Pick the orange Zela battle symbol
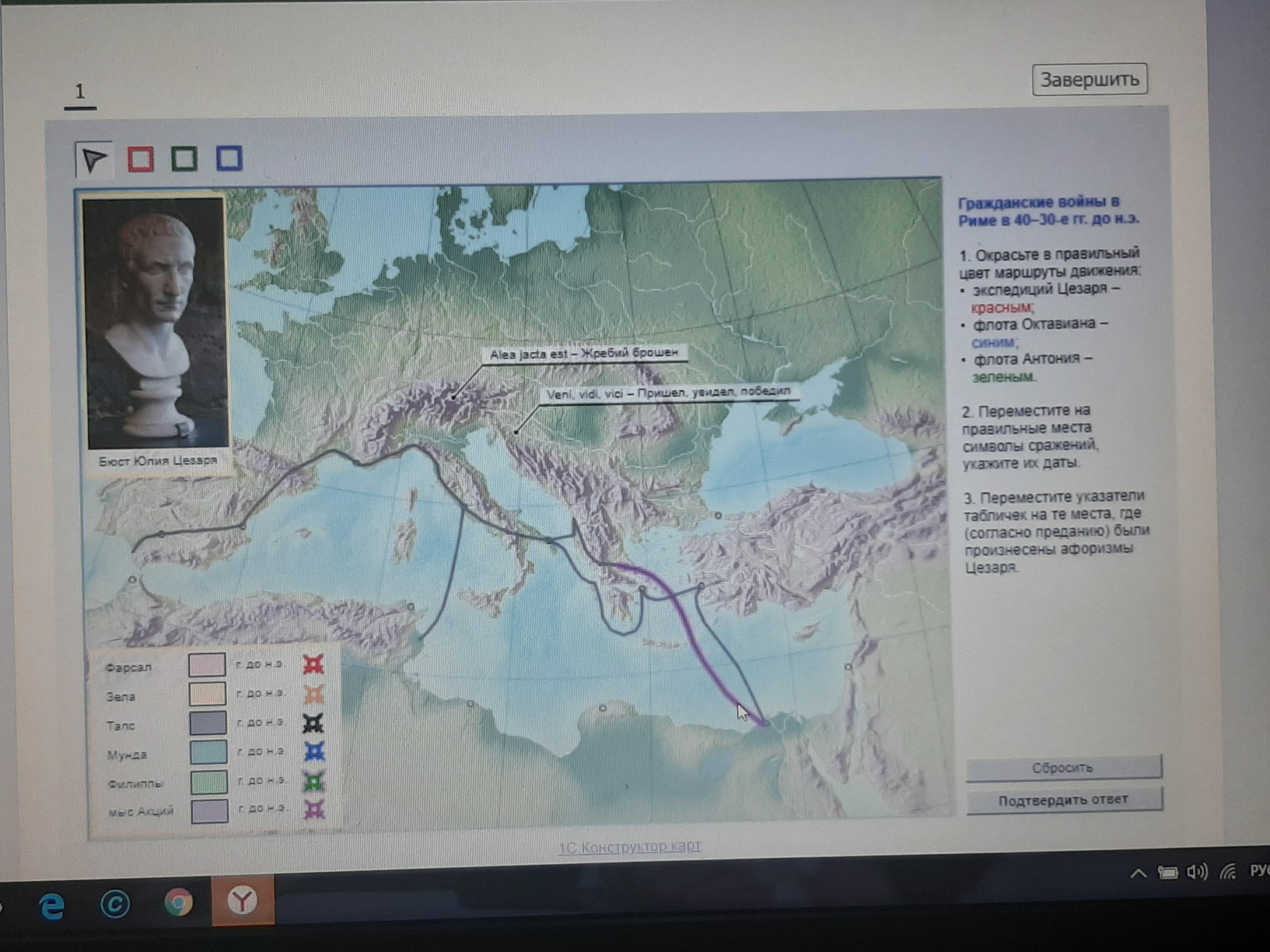Viewport: 1270px width, 952px height. tap(313, 694)
